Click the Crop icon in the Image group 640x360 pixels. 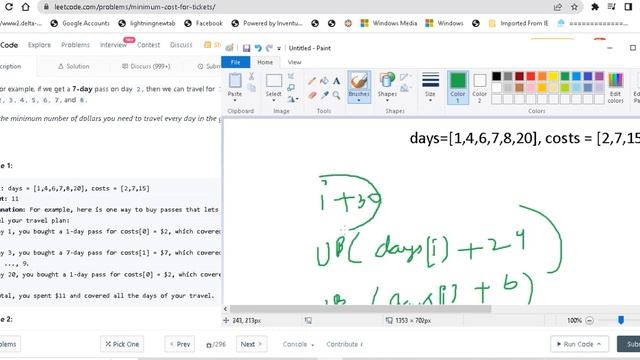291,76
